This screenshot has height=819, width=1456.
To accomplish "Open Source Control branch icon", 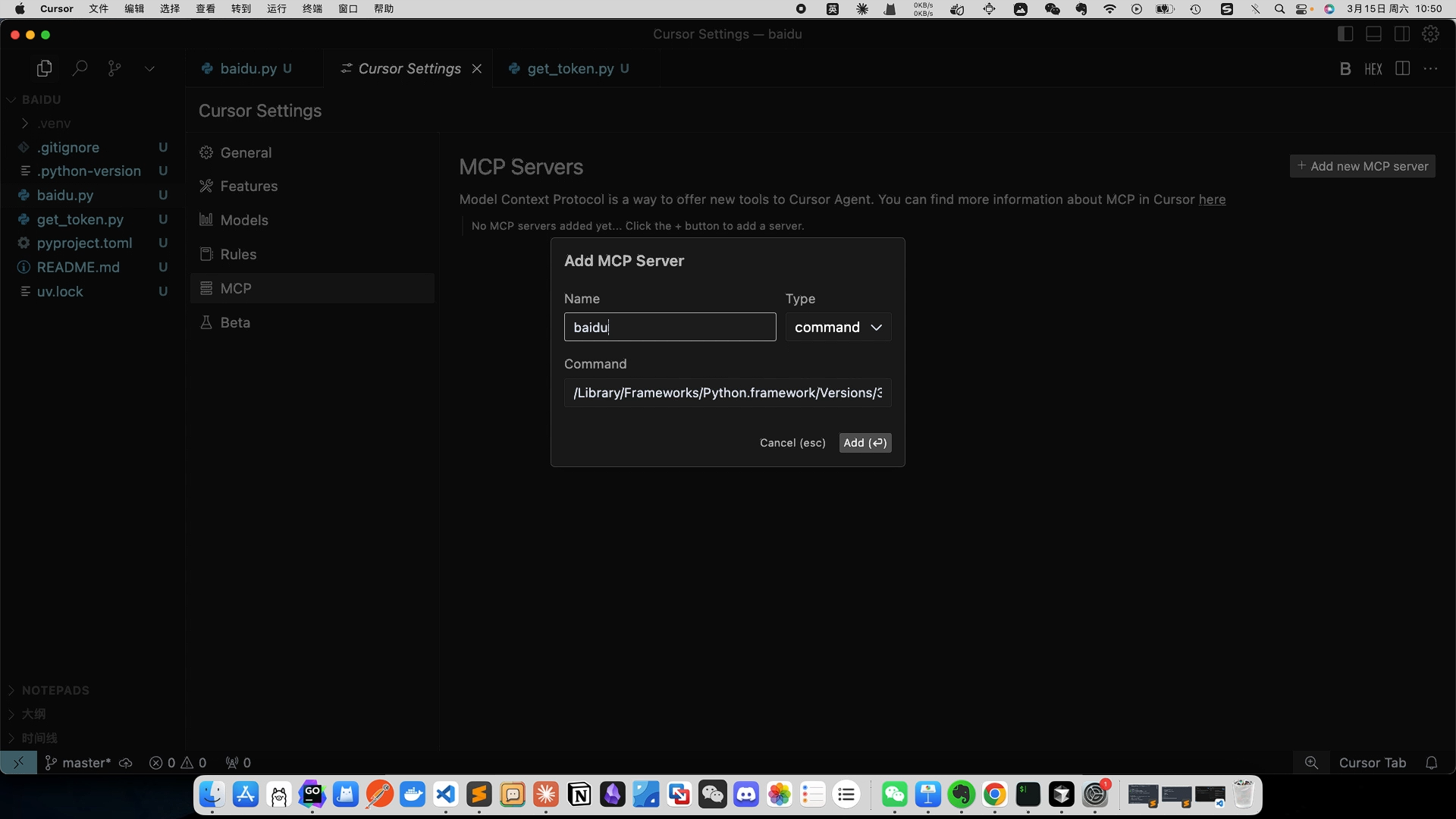I will 115,68.
